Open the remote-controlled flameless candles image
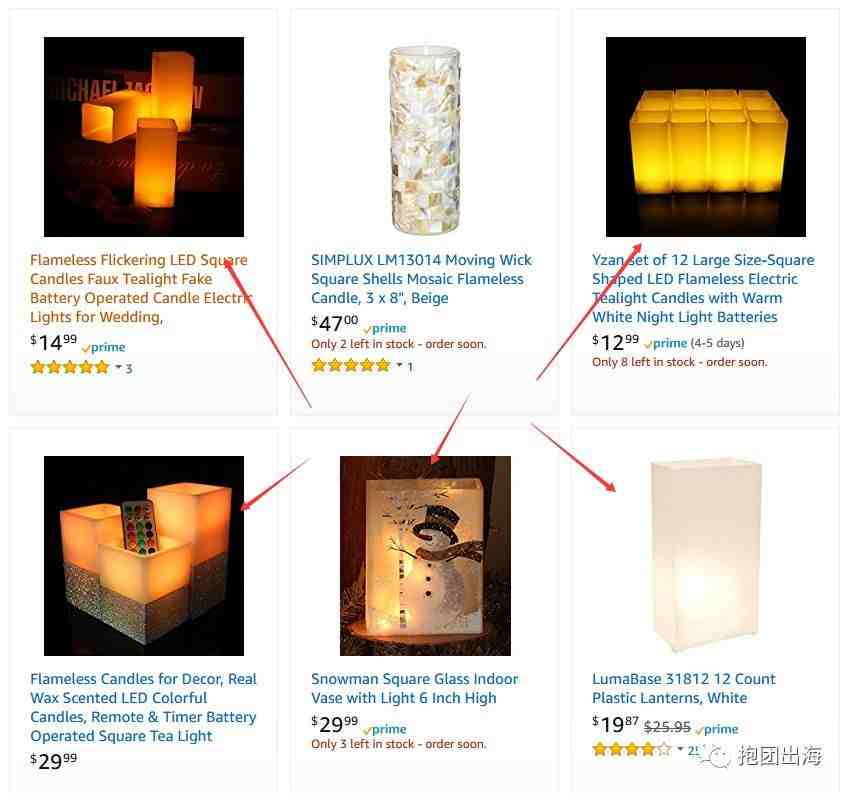This screenshot has width=849, height=793. click(144, 555)
